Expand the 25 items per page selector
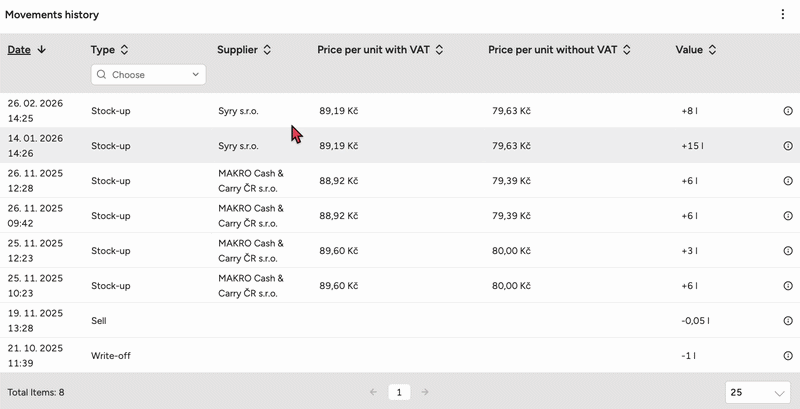The image size is (800, 409). coord(758,393)
